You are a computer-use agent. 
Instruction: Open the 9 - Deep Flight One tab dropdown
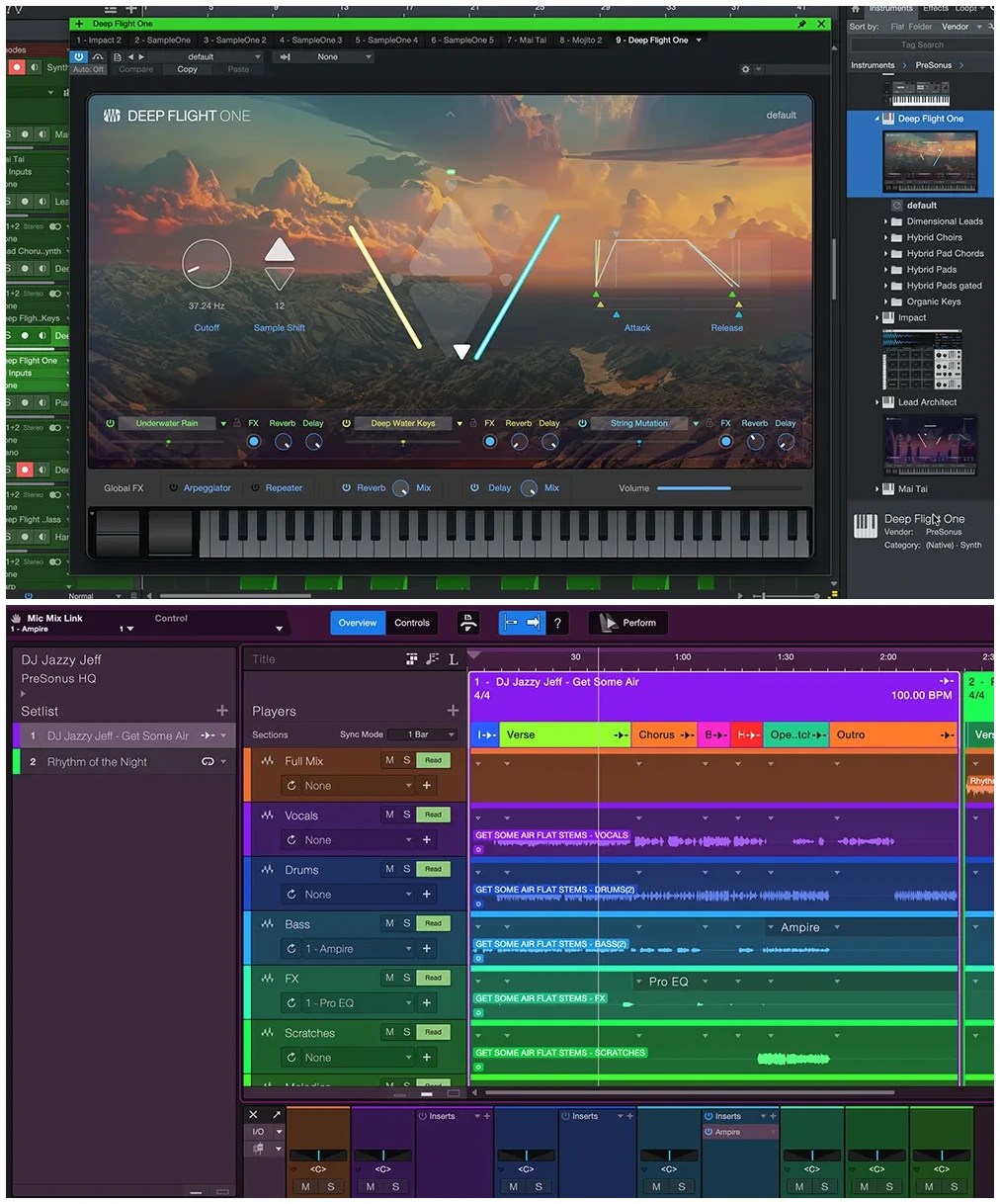(699, 41)
